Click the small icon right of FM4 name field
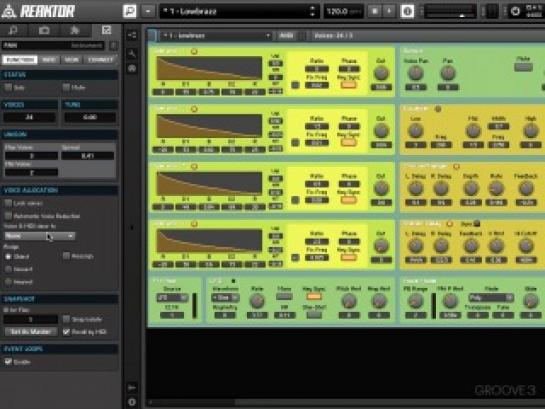This screenshot has height=409, width=545. (113, 46)
